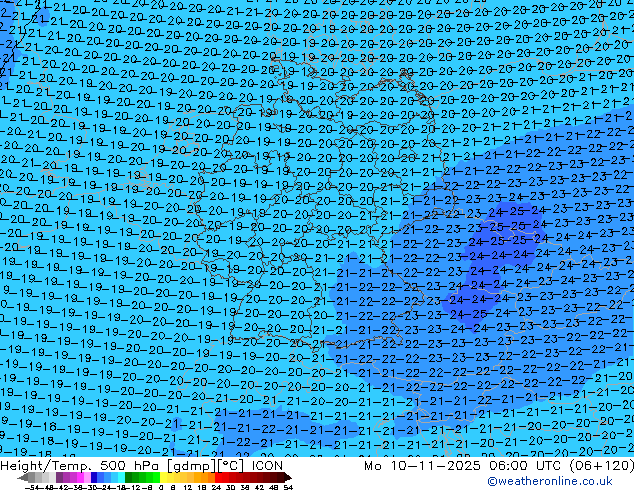Click the legend value 54
634x490 pixels.
pos(288,487)
